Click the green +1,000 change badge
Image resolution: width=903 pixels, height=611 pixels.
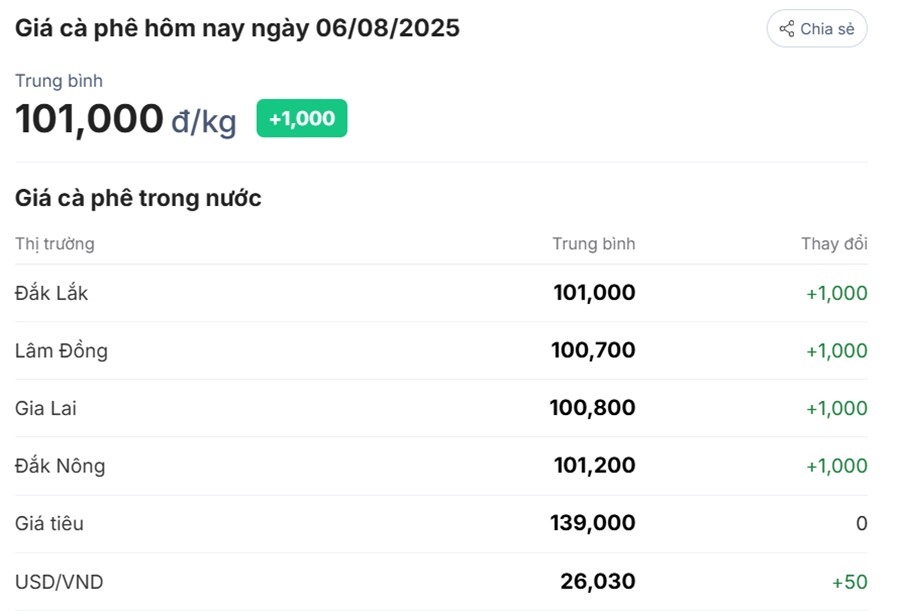302,118
